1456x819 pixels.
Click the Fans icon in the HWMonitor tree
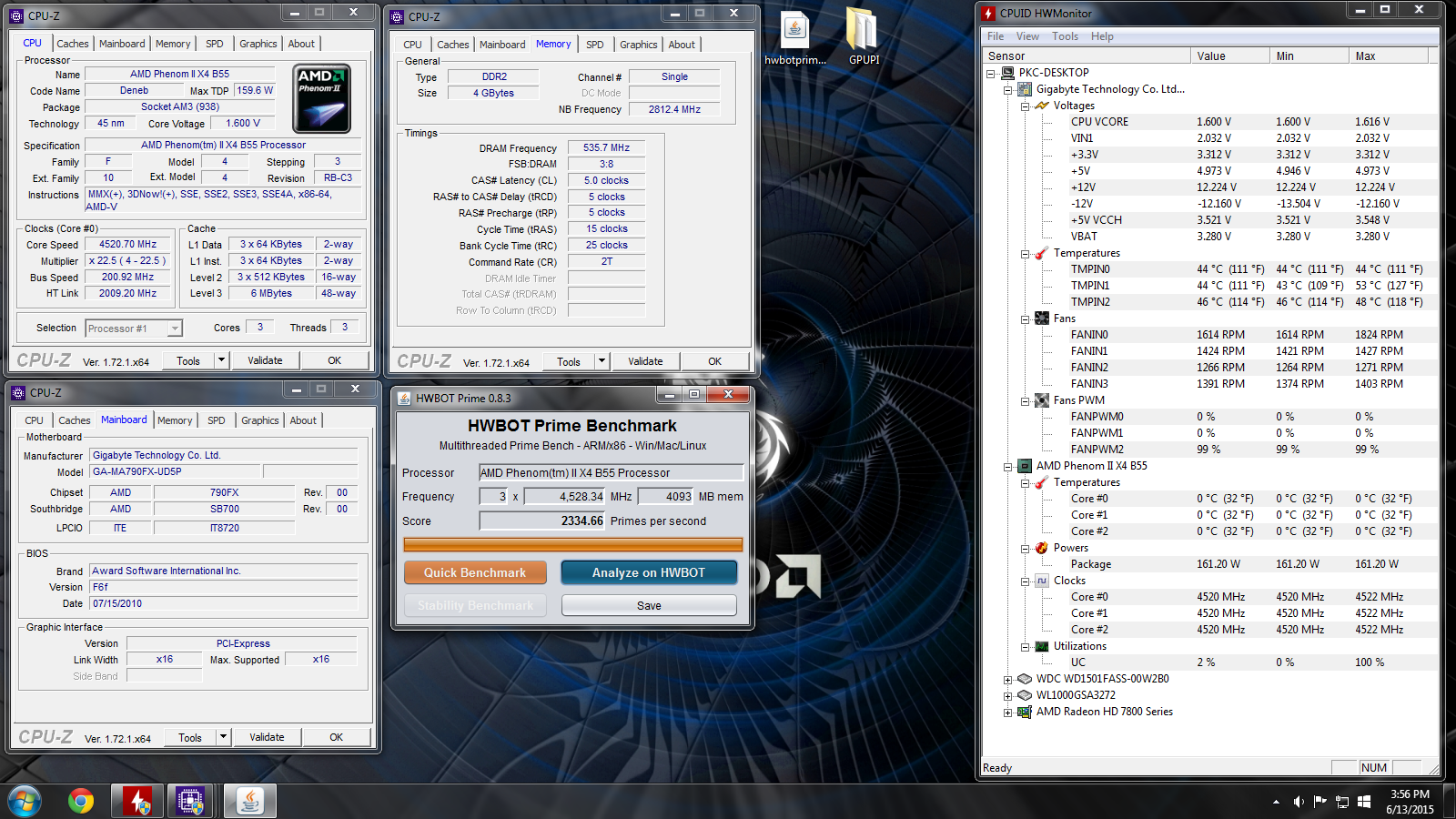[x=1042, y=318]
